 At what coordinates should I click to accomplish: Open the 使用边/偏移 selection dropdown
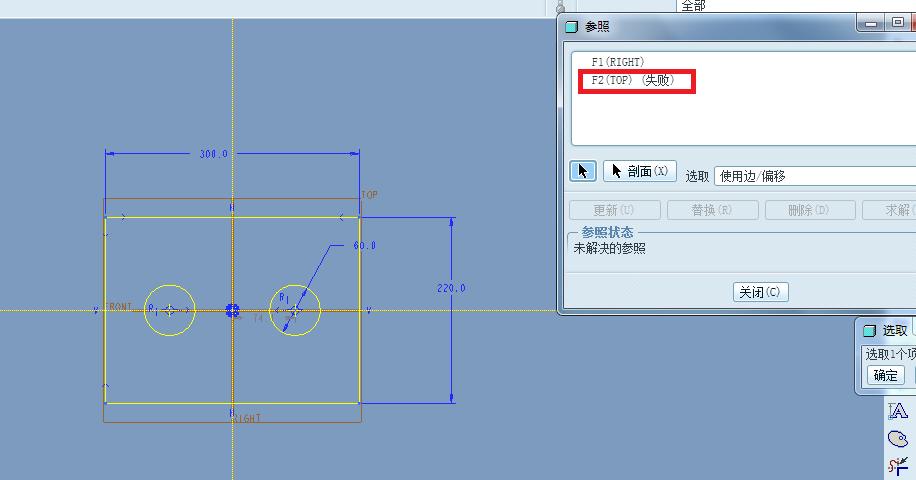coord(815,176)
